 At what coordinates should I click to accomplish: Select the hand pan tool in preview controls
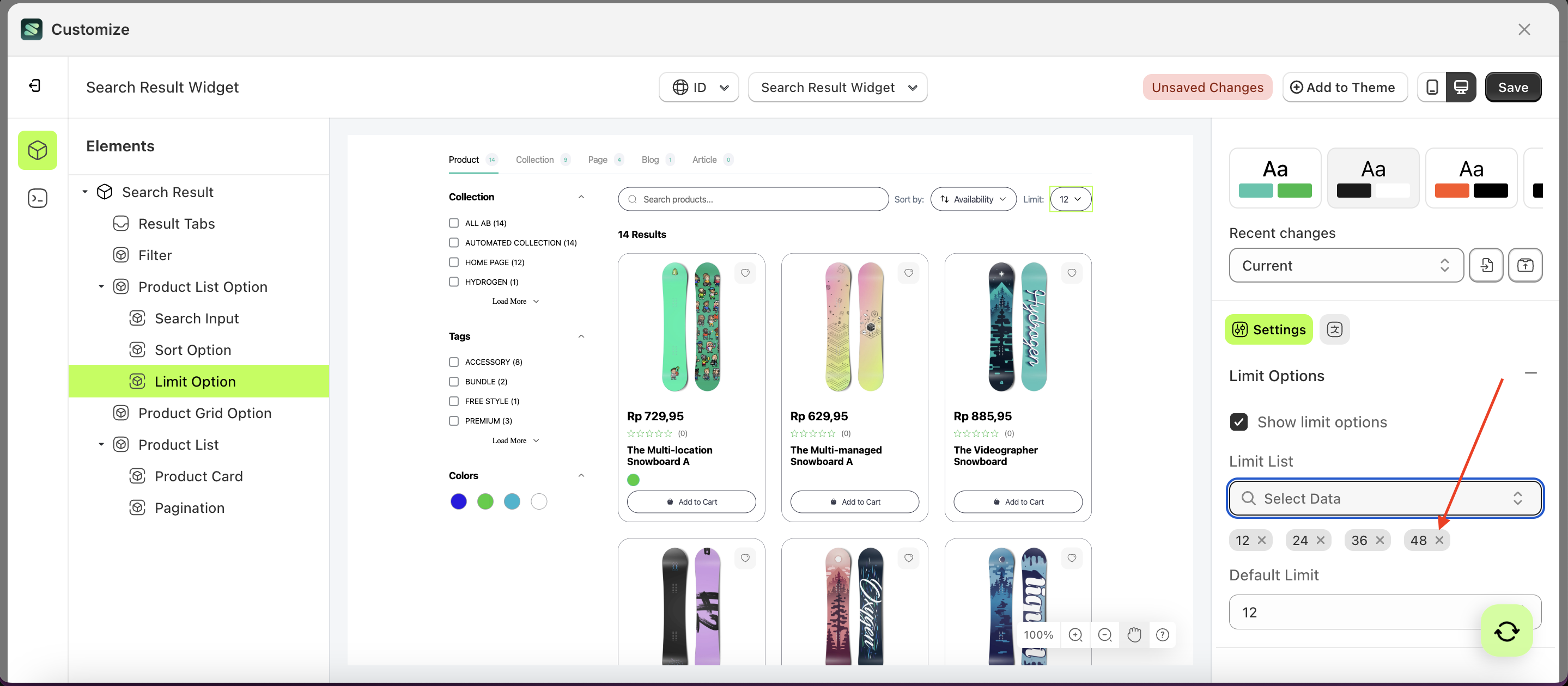pyautogui.click(x=1133, y=634)
